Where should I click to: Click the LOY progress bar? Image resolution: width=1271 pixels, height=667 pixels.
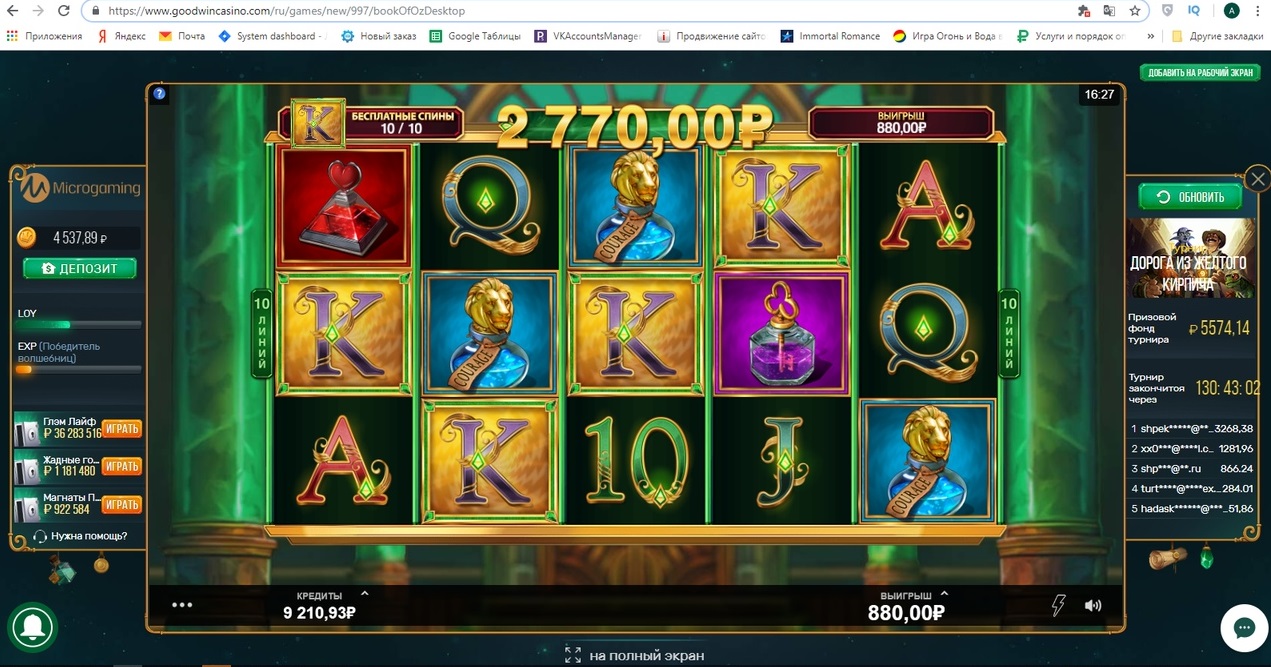pos(79,324)
